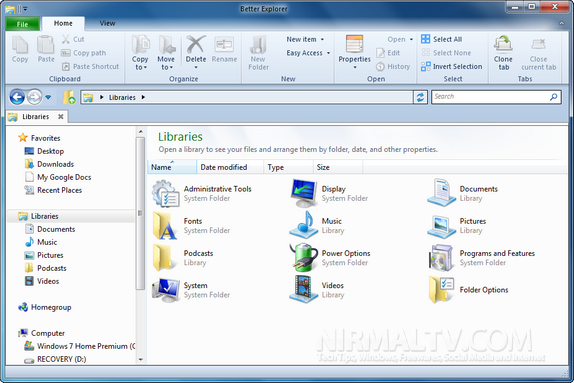Select the Fonts folder icon

pos(165,226)
